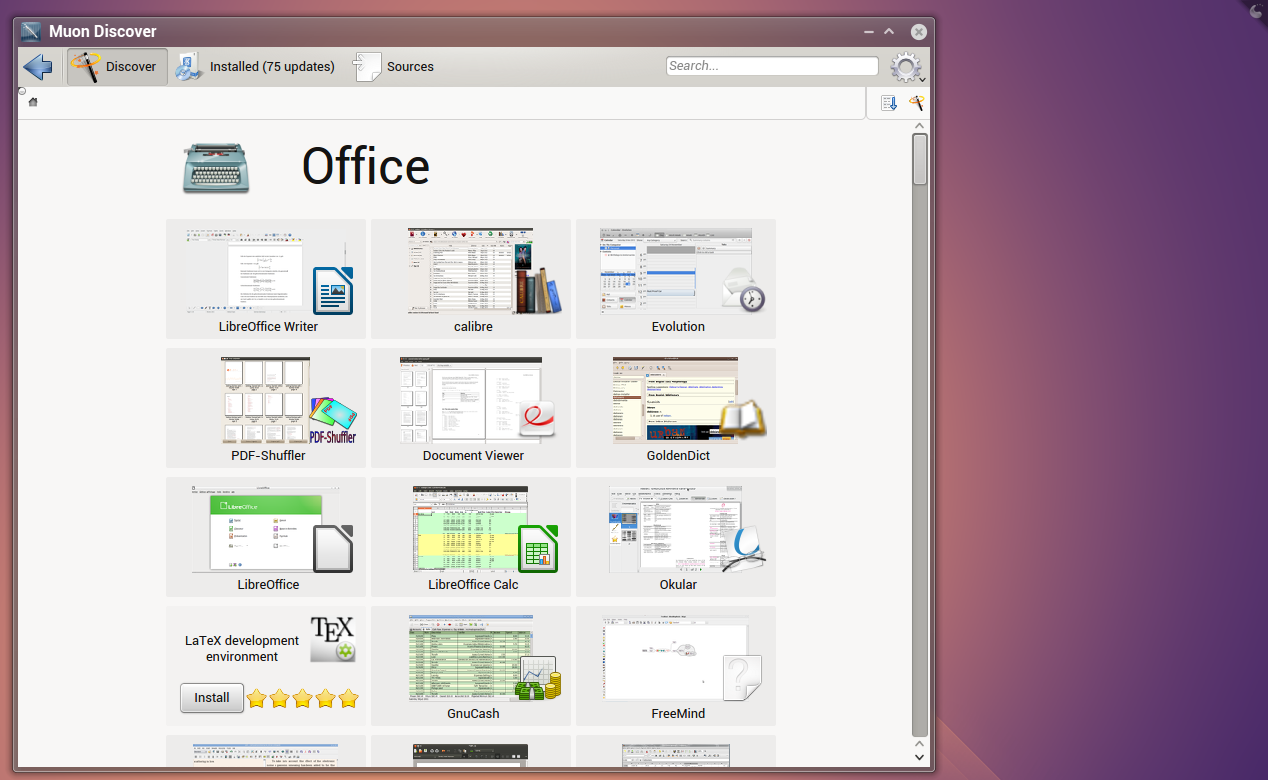
Task: Open Document Viewer red icon
Action: click(x=538, y=420)
